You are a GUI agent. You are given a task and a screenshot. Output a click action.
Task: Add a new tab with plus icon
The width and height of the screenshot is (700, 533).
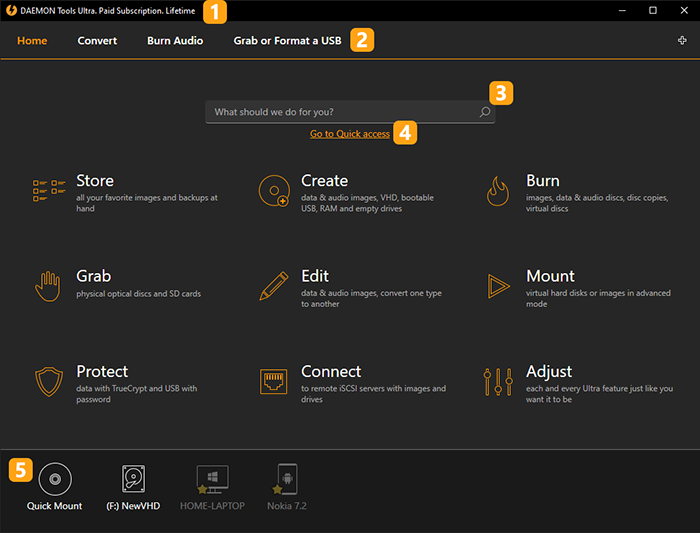coord(682,41)
